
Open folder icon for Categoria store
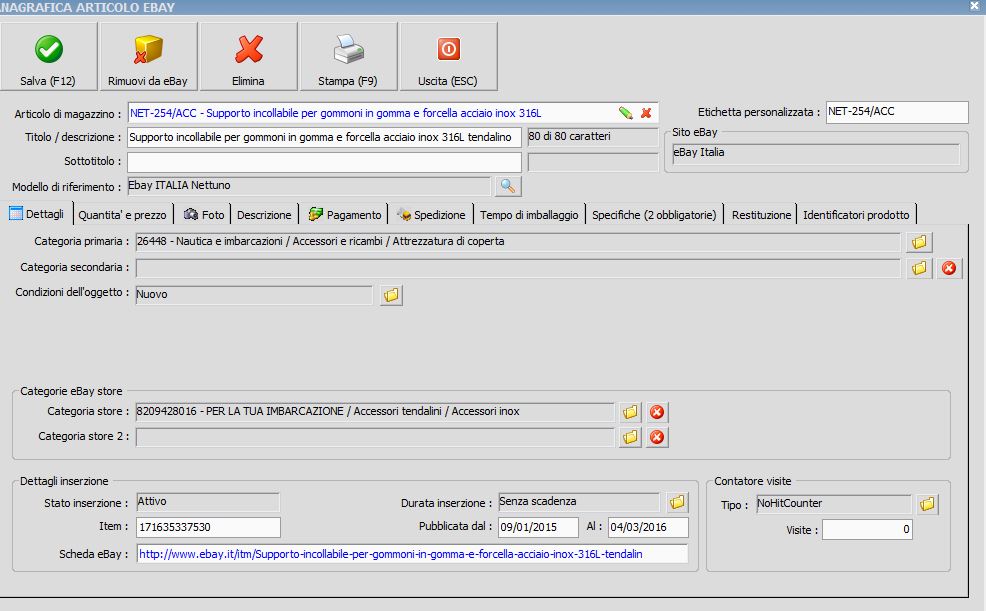(630, 412)
